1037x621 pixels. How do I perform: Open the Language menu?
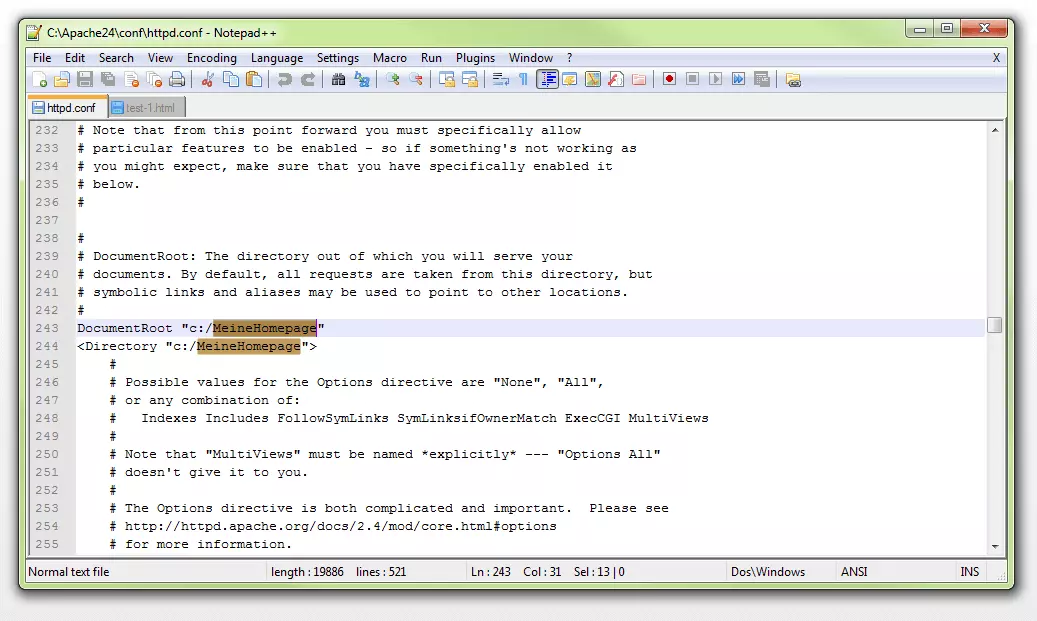pos(276,58)
